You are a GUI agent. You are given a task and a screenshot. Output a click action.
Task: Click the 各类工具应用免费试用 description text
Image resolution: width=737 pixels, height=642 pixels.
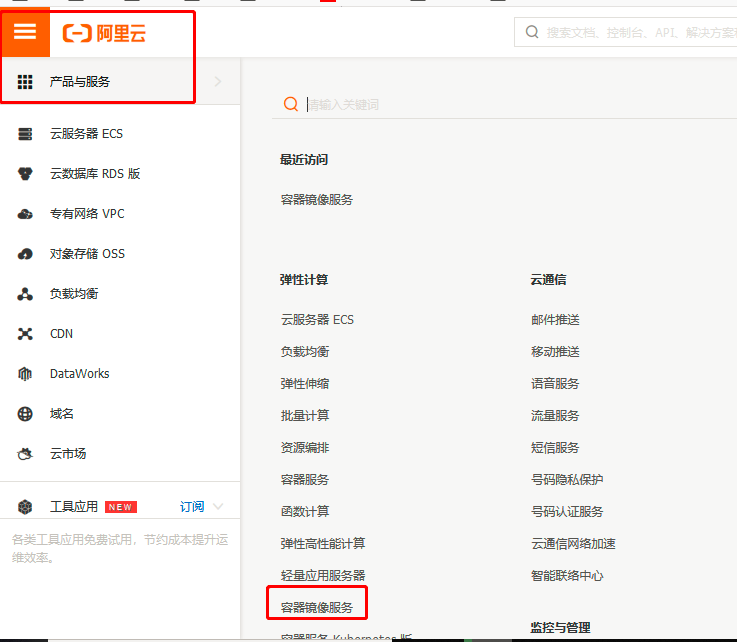[x=120, y=548]
